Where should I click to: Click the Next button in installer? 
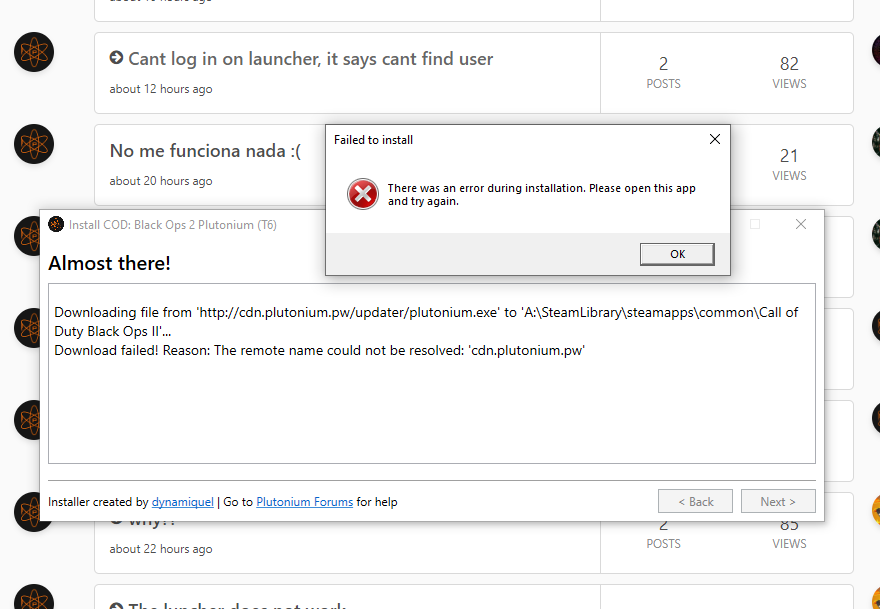[x=778, y=501]
